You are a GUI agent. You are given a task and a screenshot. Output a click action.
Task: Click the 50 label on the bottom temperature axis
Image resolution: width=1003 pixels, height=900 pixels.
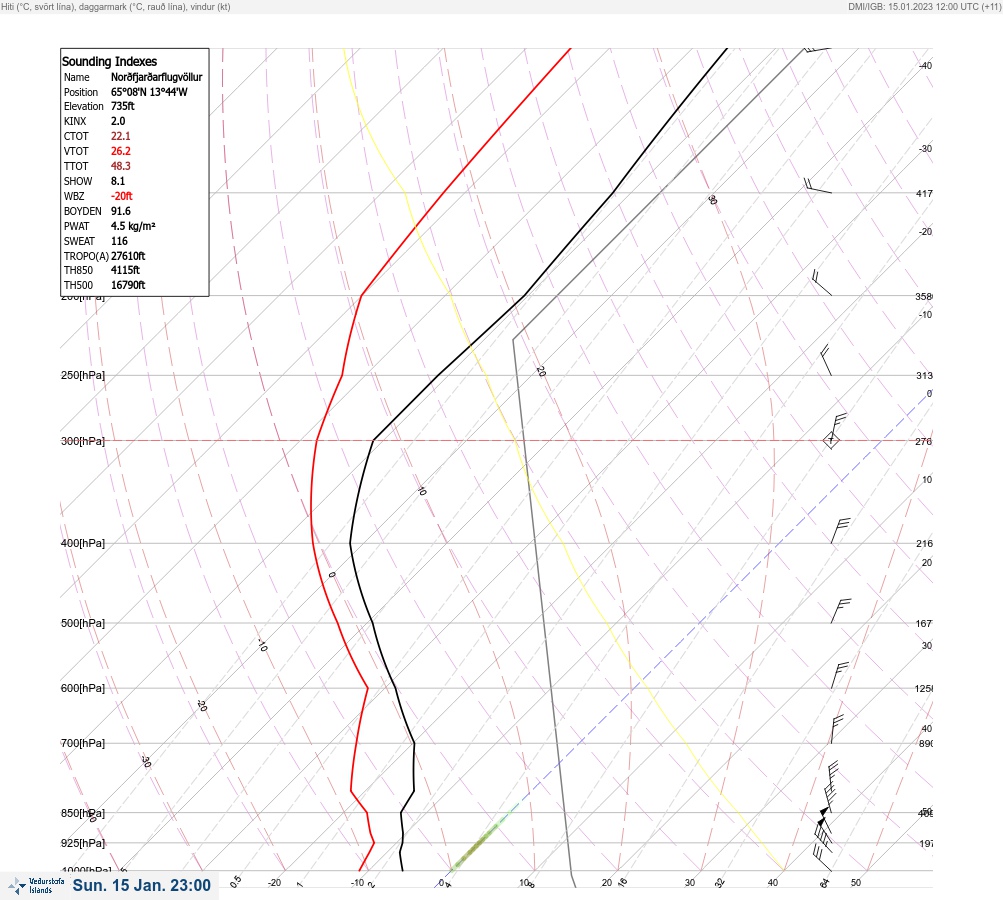pyautogui.click(x=856, y=883)
